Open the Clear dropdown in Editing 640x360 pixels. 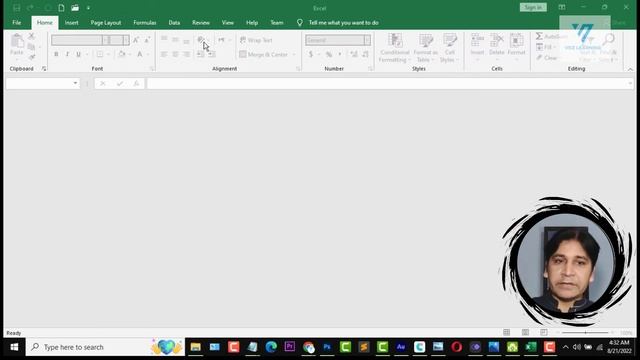[547, 58]
